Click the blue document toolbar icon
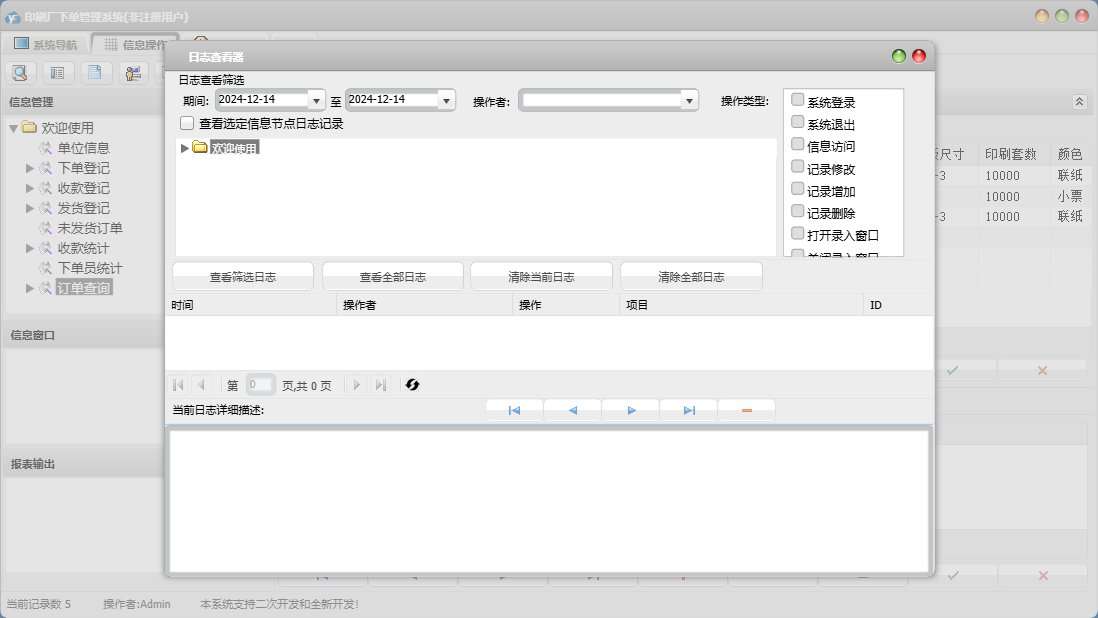The image size is (1098, 618). point(95,73)
